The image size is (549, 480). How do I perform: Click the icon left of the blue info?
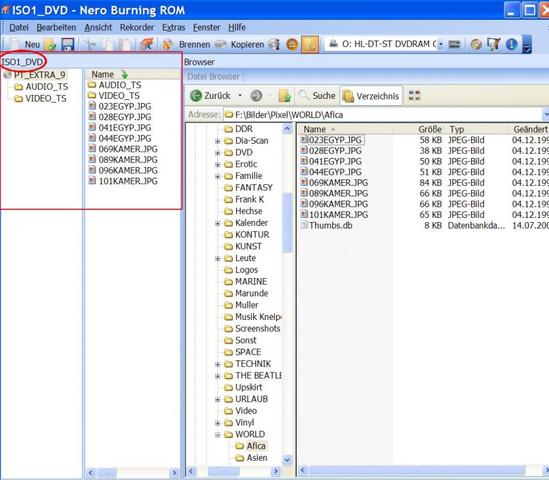pos(494,44)
